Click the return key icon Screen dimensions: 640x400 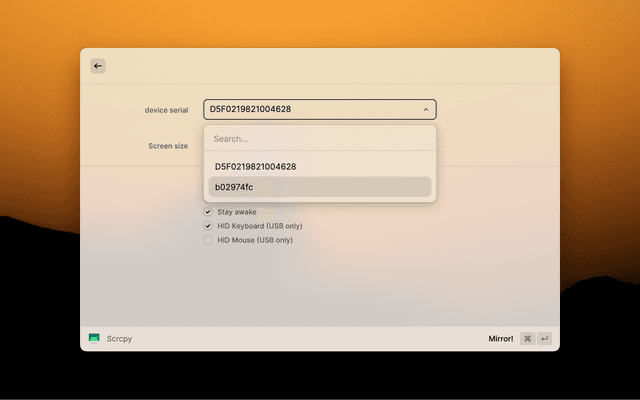(x=544, y=339)
